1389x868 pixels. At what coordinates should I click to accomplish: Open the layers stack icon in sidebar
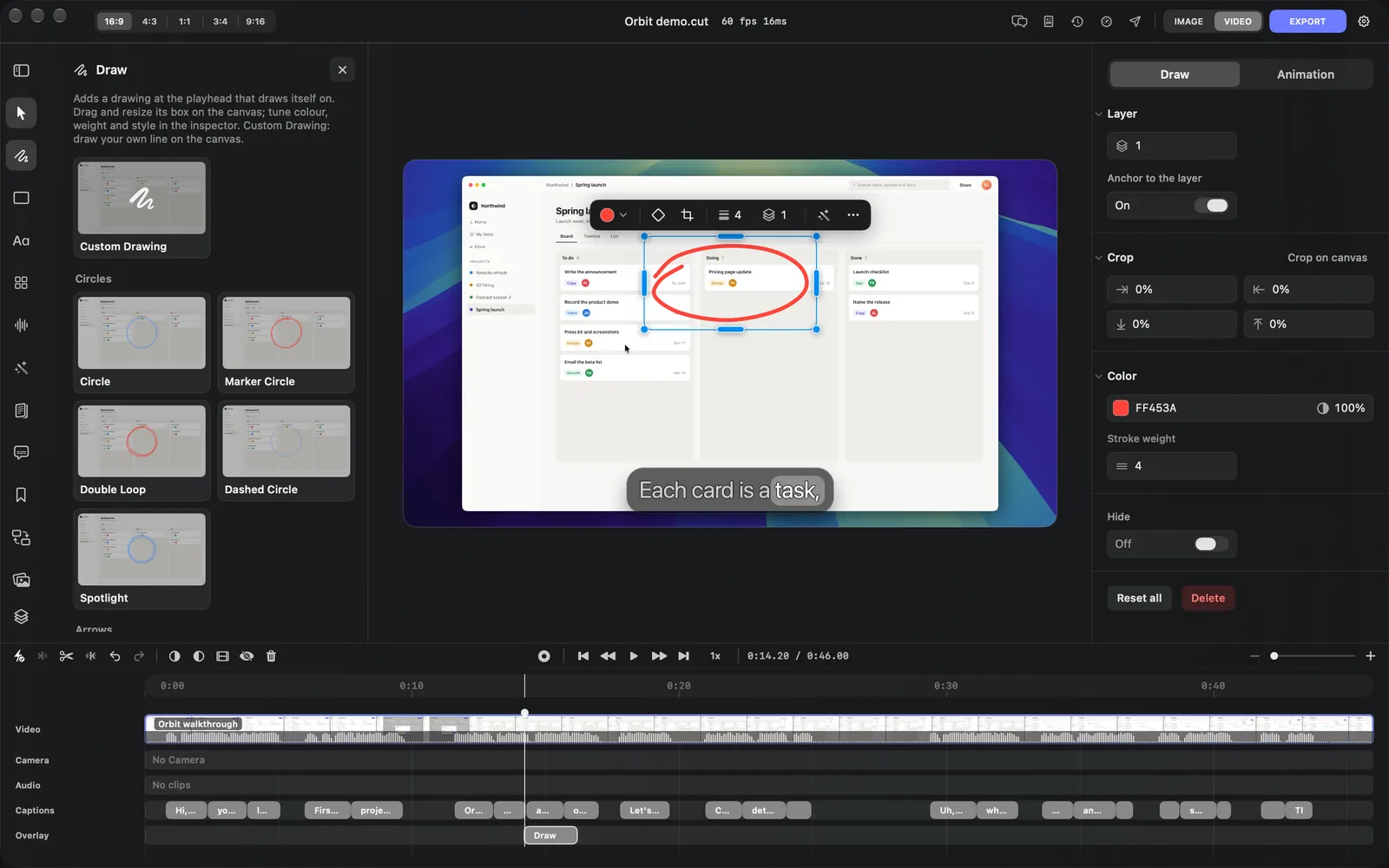(x=22, y=616)
